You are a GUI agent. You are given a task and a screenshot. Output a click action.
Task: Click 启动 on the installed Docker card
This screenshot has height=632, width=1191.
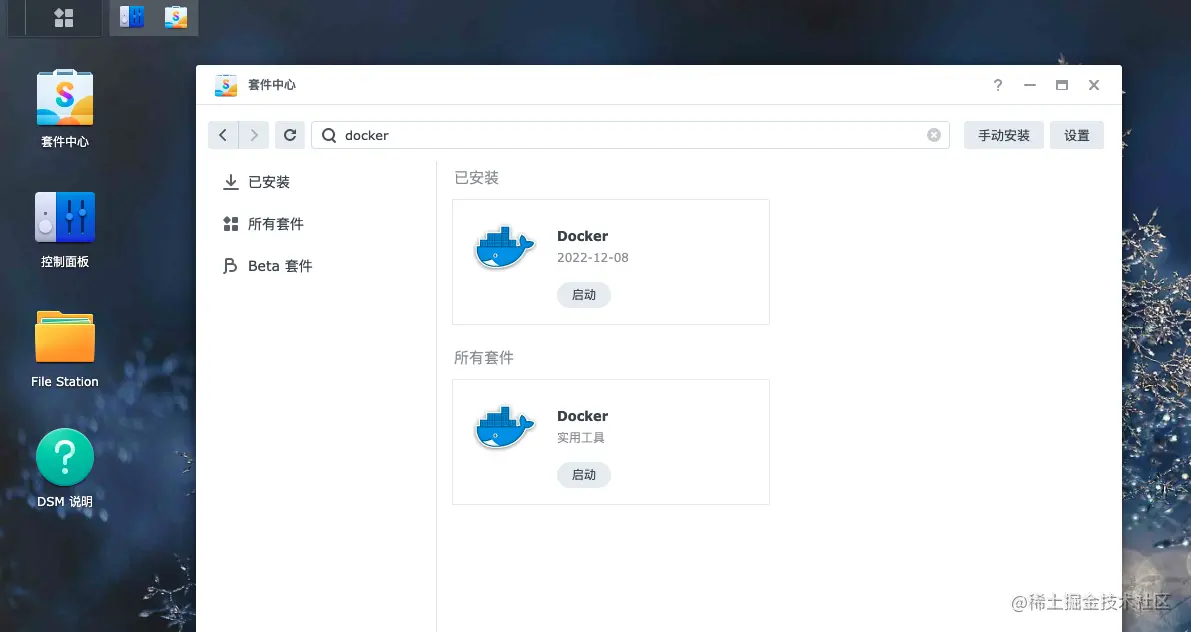pos(583,295)
